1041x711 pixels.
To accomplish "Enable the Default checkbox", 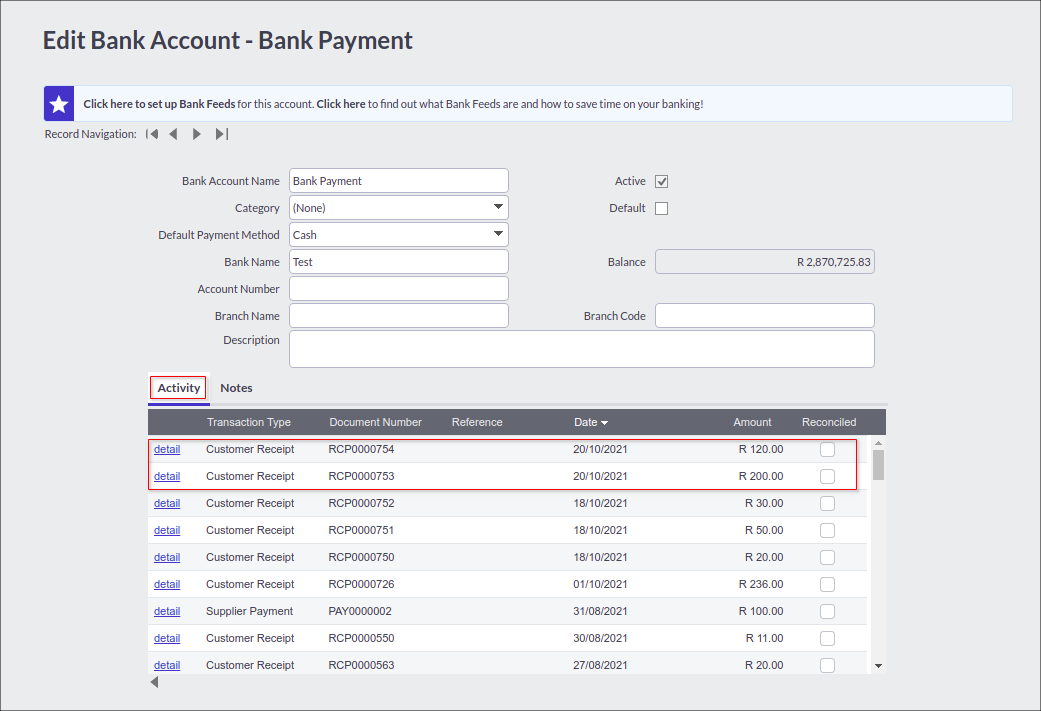I will [661, 208].
